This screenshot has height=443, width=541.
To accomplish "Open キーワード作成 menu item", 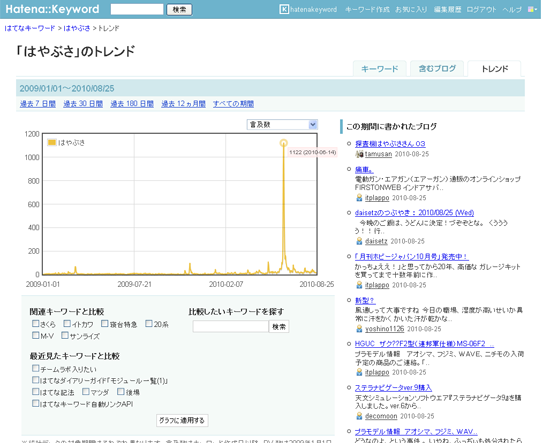I will 367,10.
